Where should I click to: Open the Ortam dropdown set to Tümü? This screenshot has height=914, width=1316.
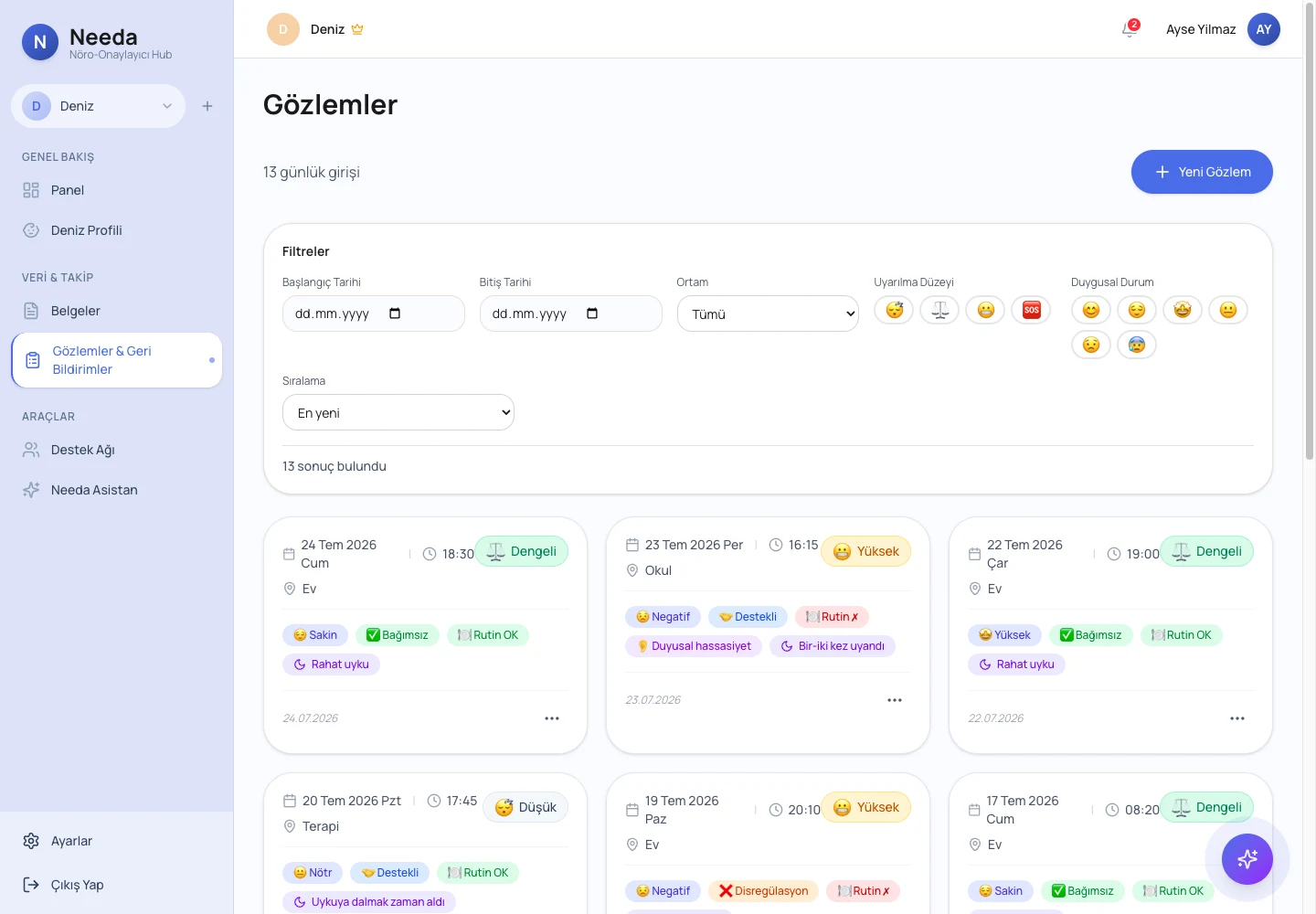pyautogui.click(x=768, y=314)
